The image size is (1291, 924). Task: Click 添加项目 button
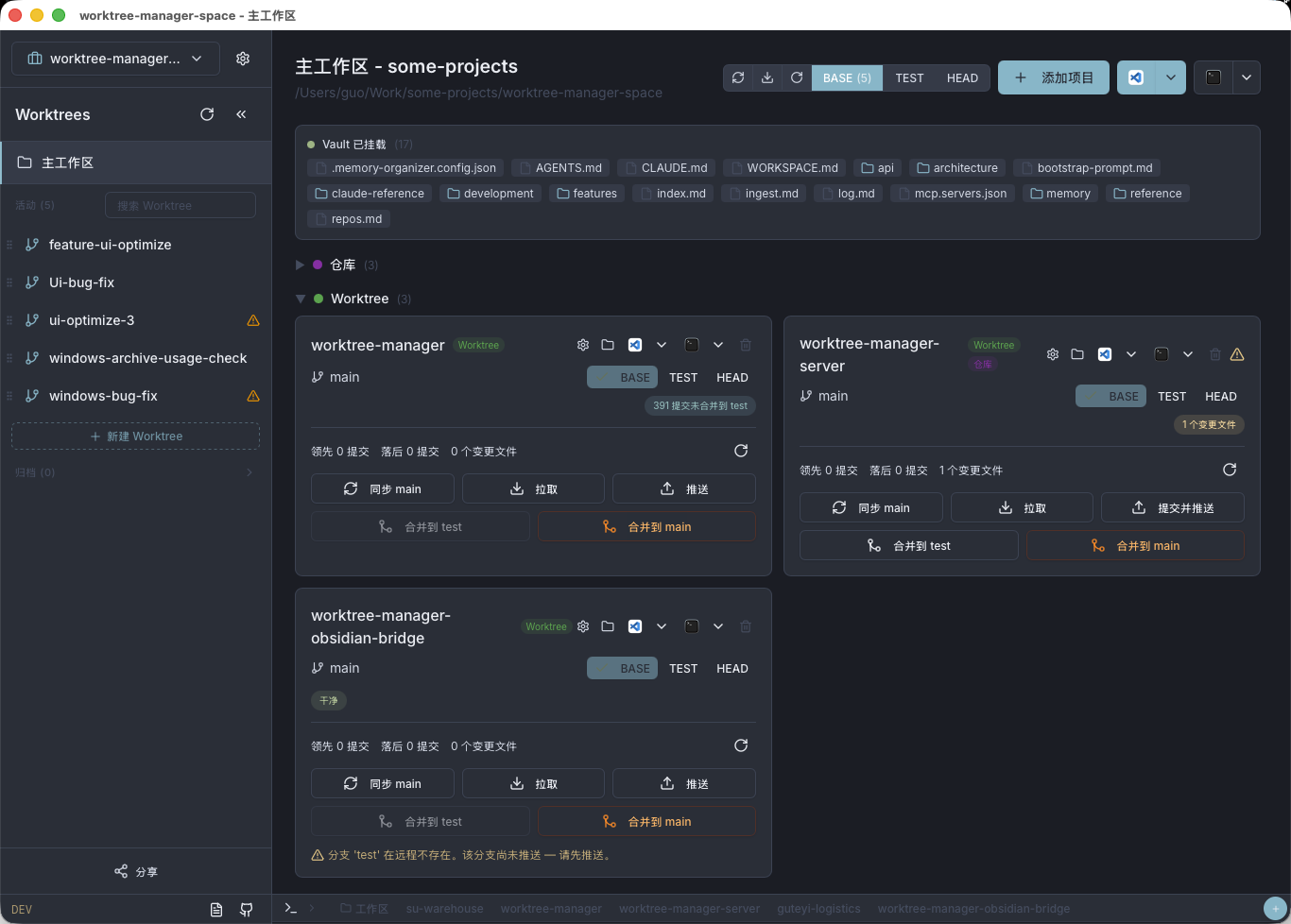1055,77
